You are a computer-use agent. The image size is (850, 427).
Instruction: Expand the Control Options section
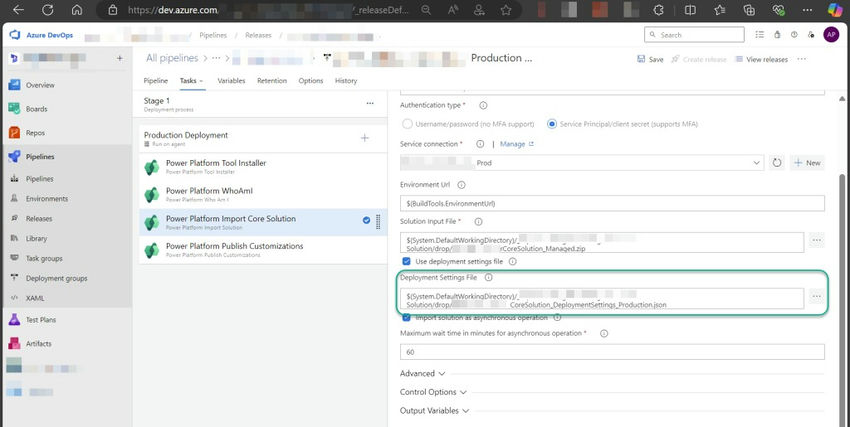[x=433, y=392]
